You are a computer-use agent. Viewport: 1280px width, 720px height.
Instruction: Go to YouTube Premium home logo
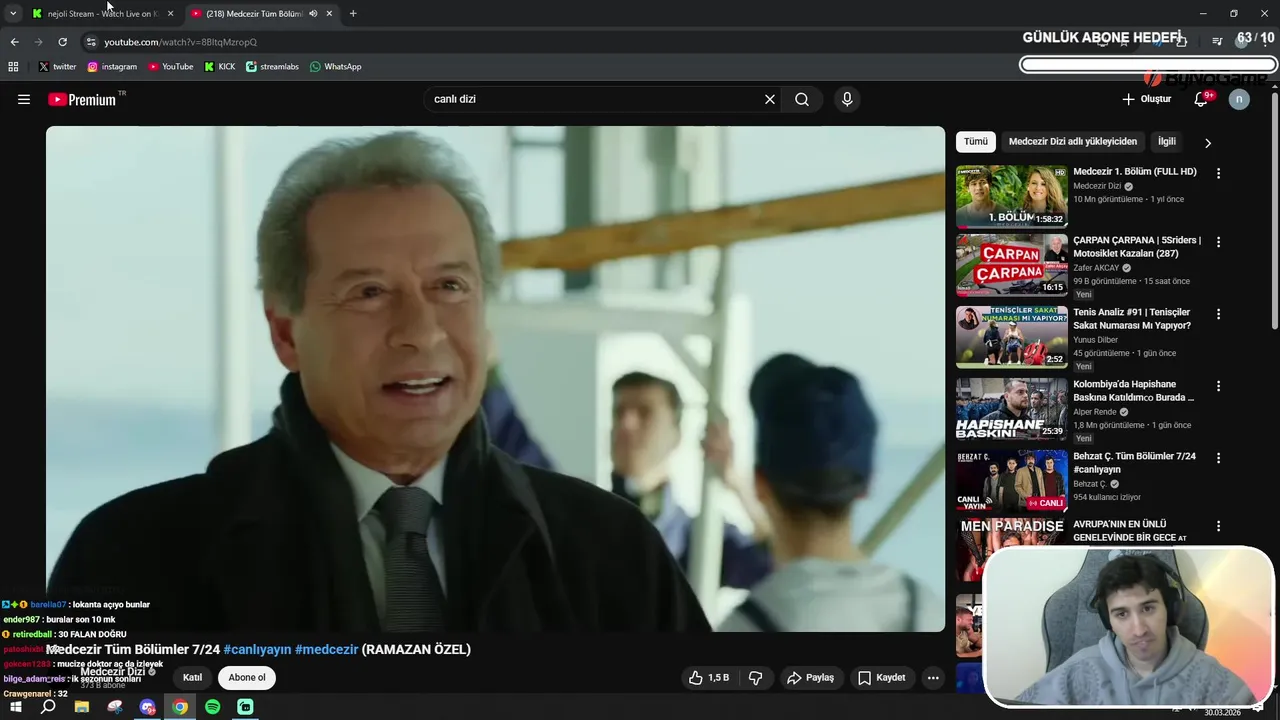(82, 99)
